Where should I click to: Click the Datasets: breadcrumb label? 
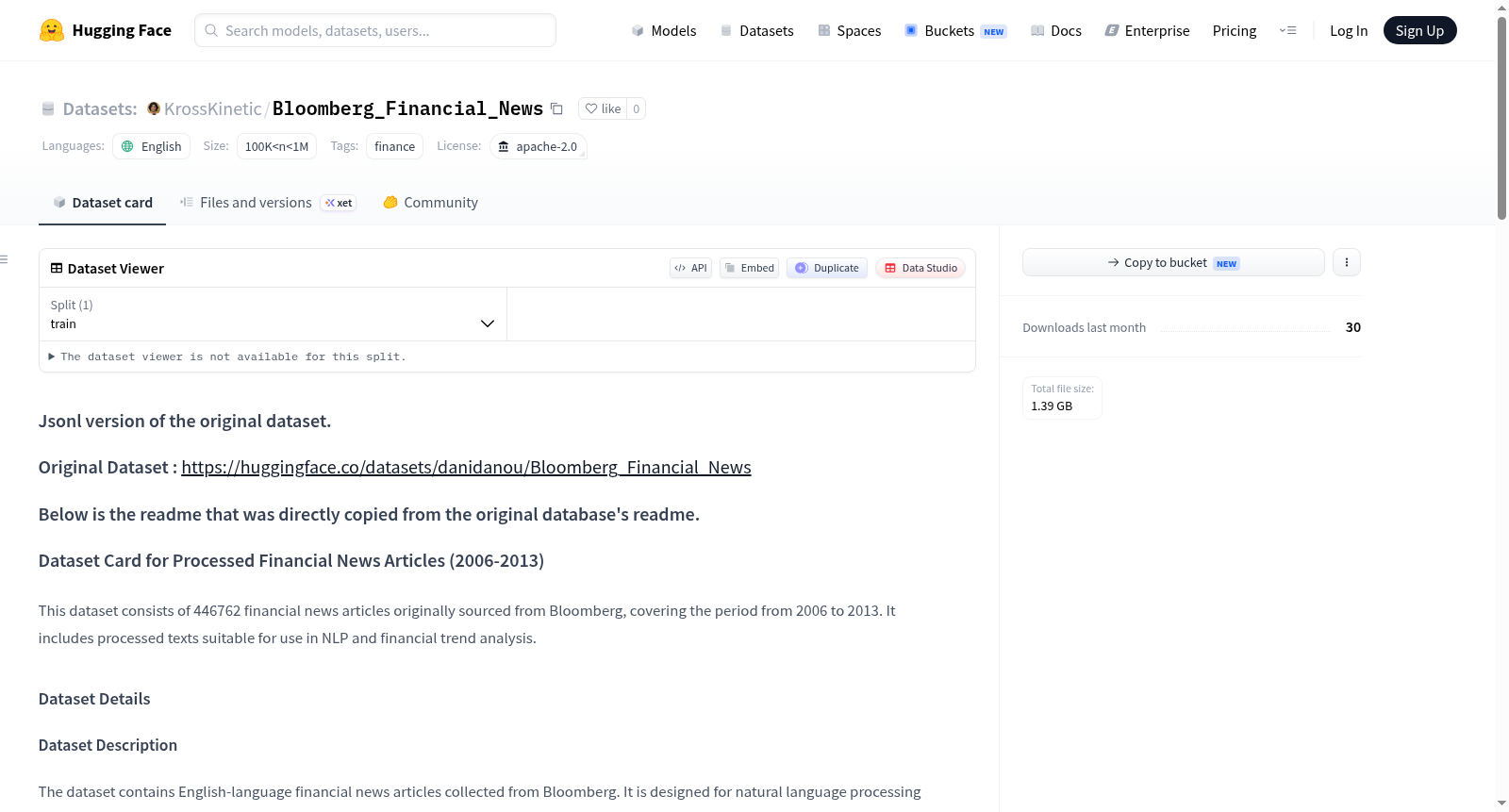pos(100,108)
